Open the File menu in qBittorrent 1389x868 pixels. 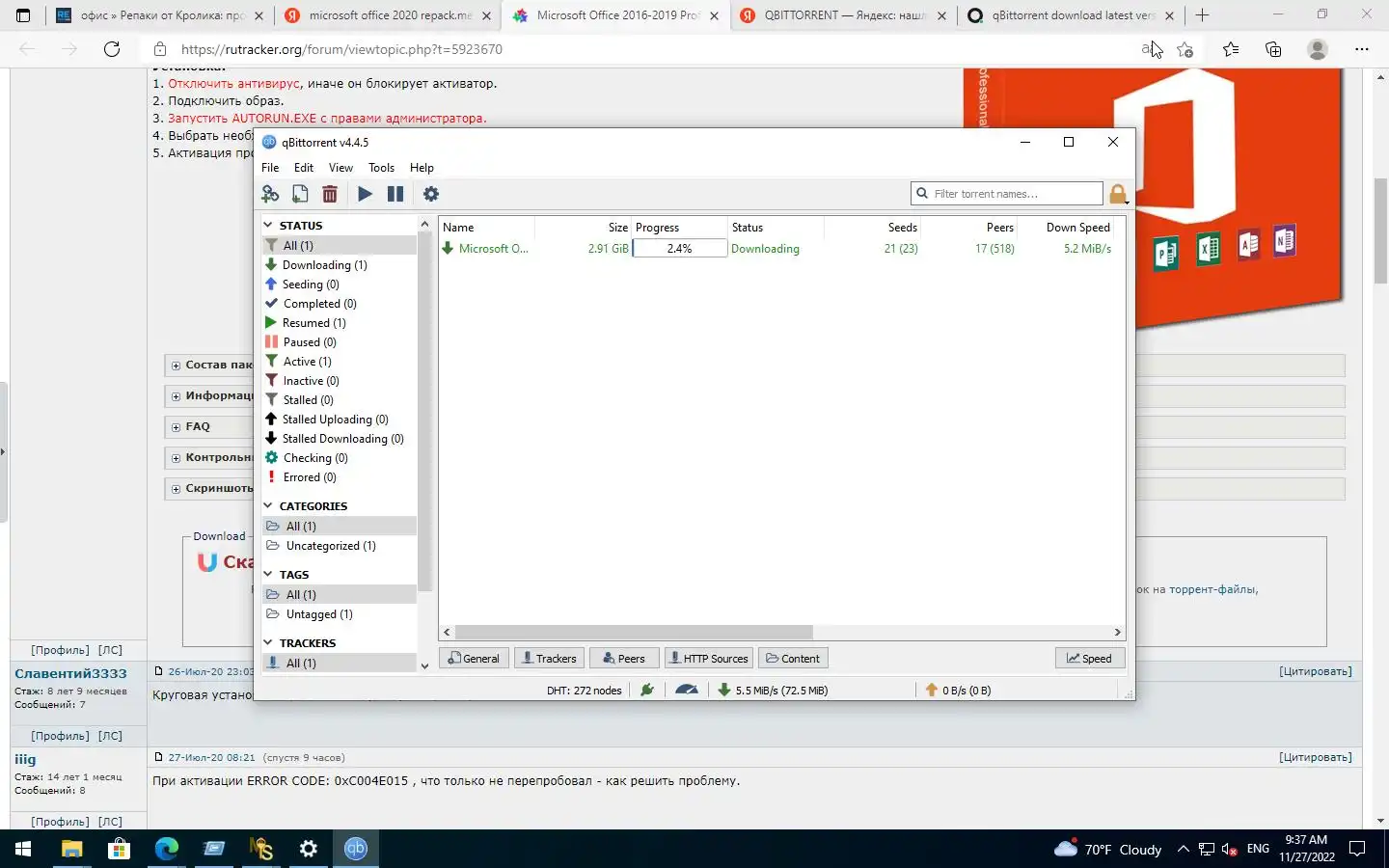coord(270,168)
